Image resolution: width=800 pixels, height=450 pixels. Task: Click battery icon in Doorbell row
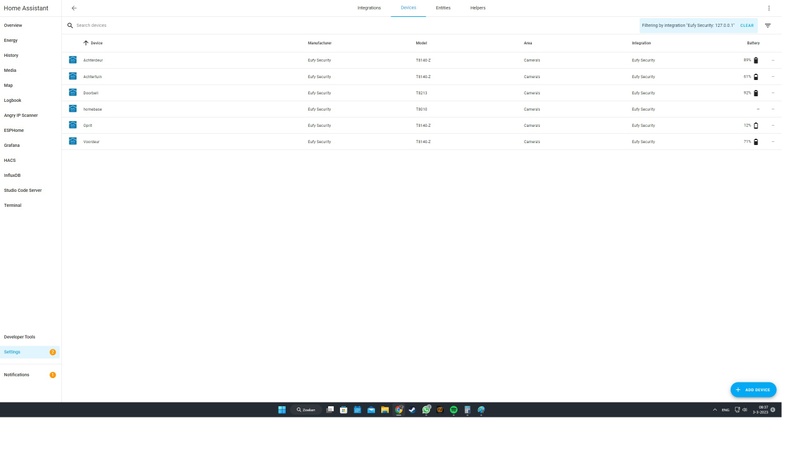756,93
